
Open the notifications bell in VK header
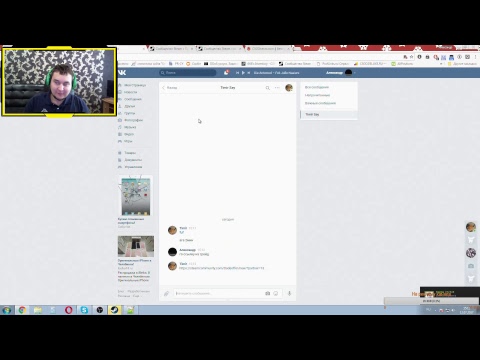[x=226, y=72]
